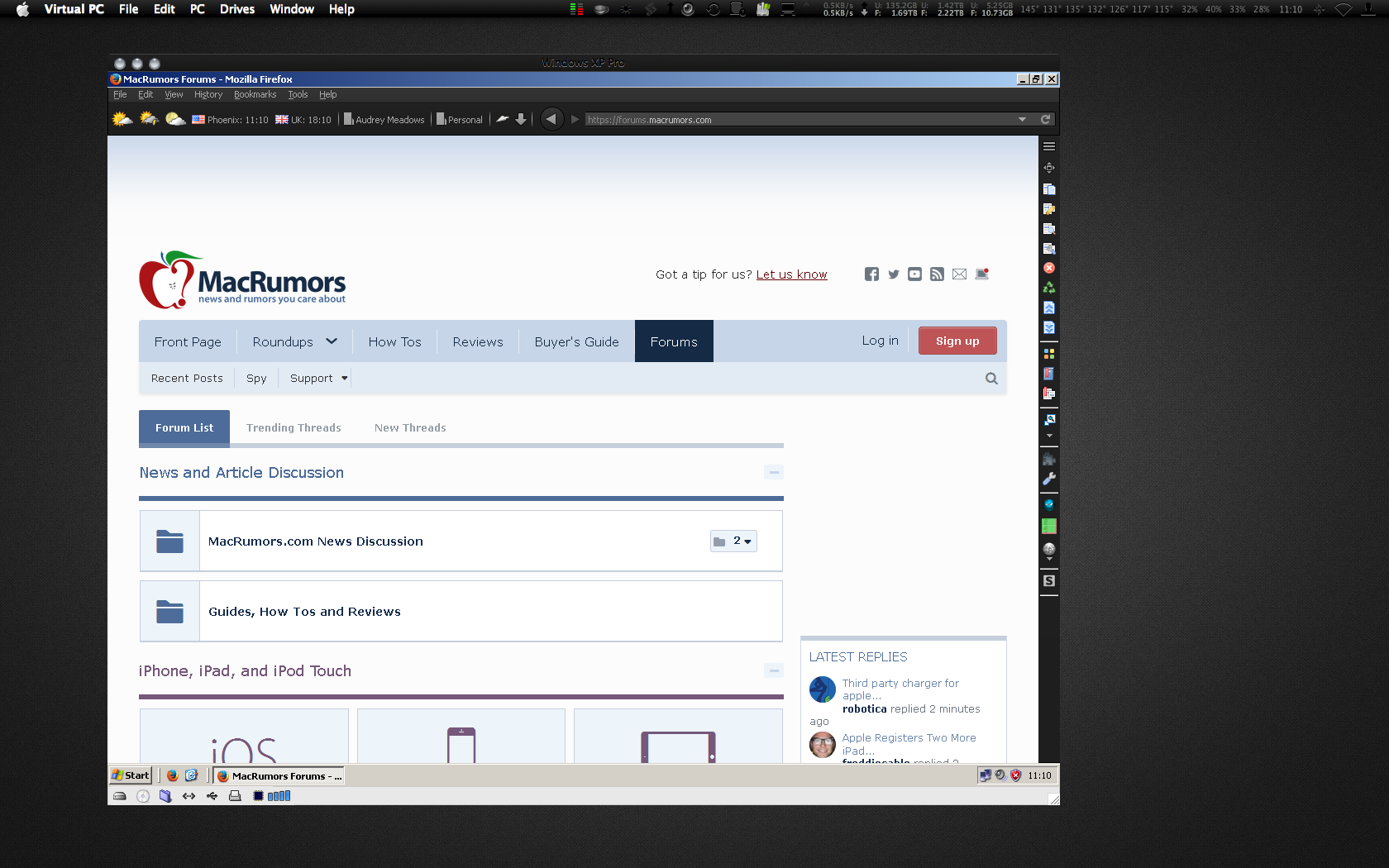Image resolution: width=1389 pixels, height=868 pixels.
Task: Open the RSS feed icon
Action: tap(937, 274)
